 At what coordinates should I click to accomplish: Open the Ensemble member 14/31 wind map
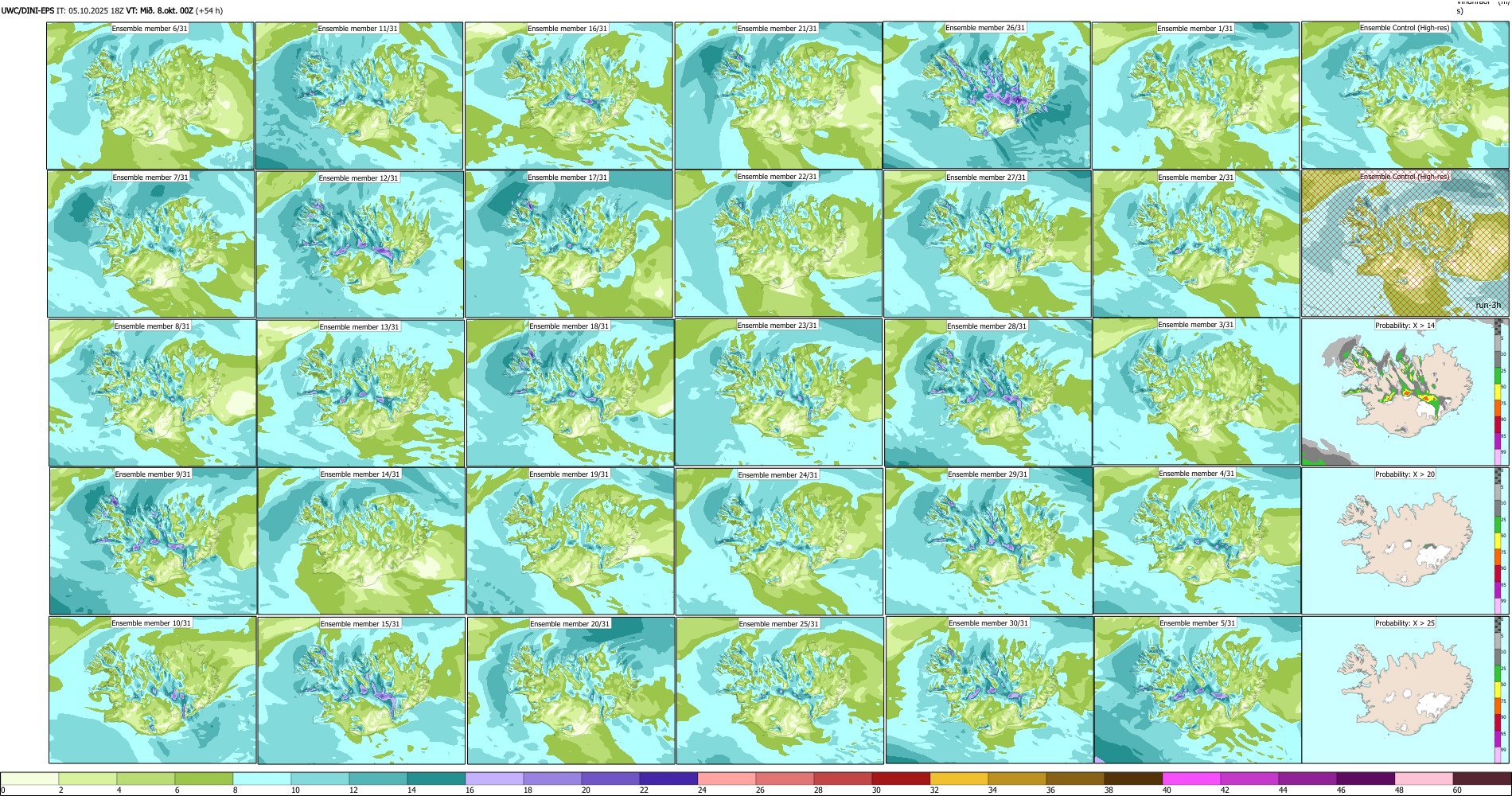(x=361, y=541)
